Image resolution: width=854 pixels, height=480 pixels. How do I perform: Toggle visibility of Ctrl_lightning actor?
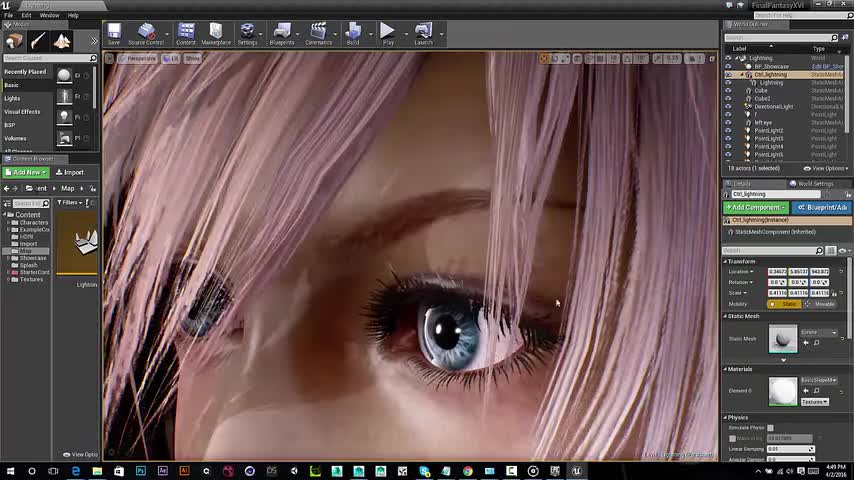728,75
